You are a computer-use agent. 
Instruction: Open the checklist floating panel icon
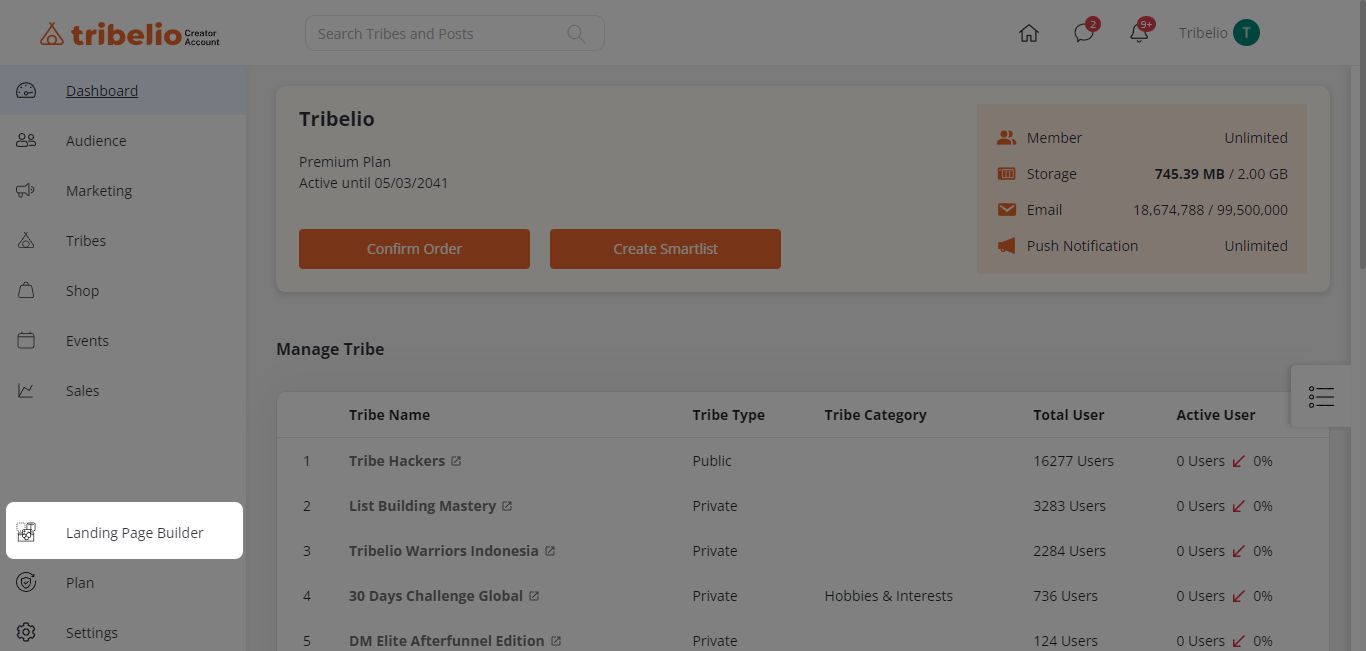pos(1321,397)
